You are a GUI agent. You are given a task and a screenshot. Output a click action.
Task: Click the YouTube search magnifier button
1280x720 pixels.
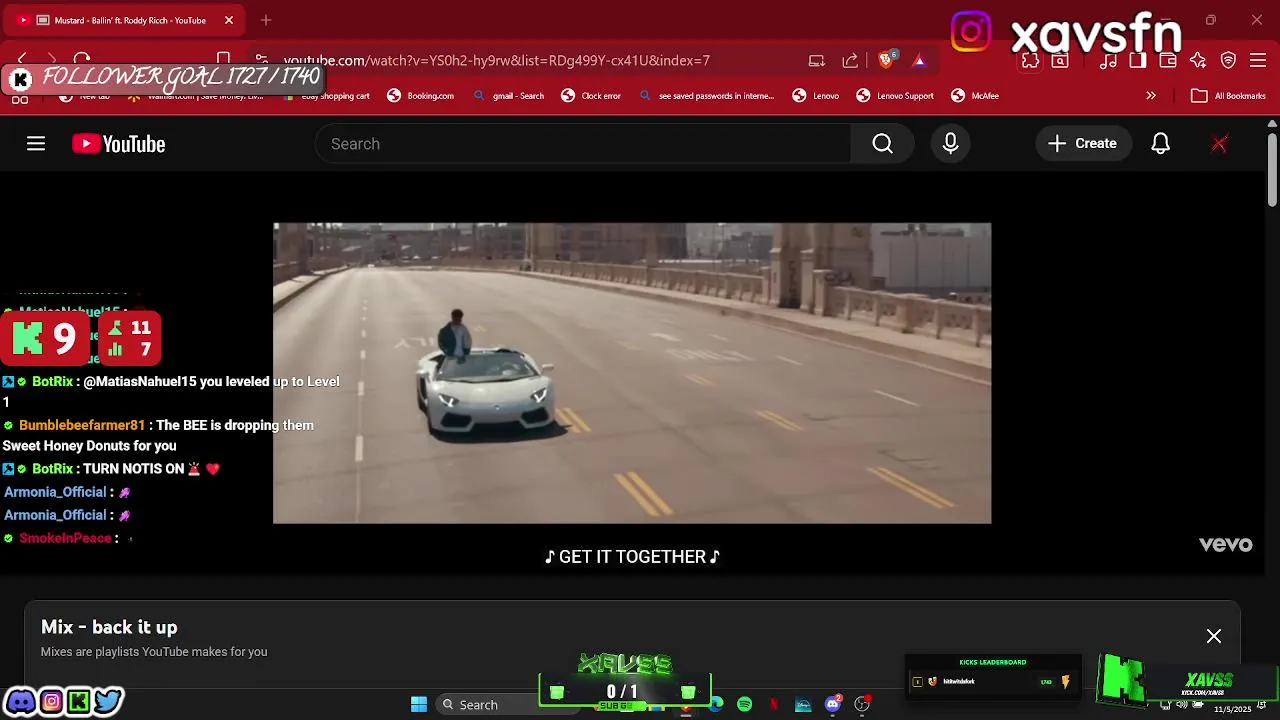[882, 144]
